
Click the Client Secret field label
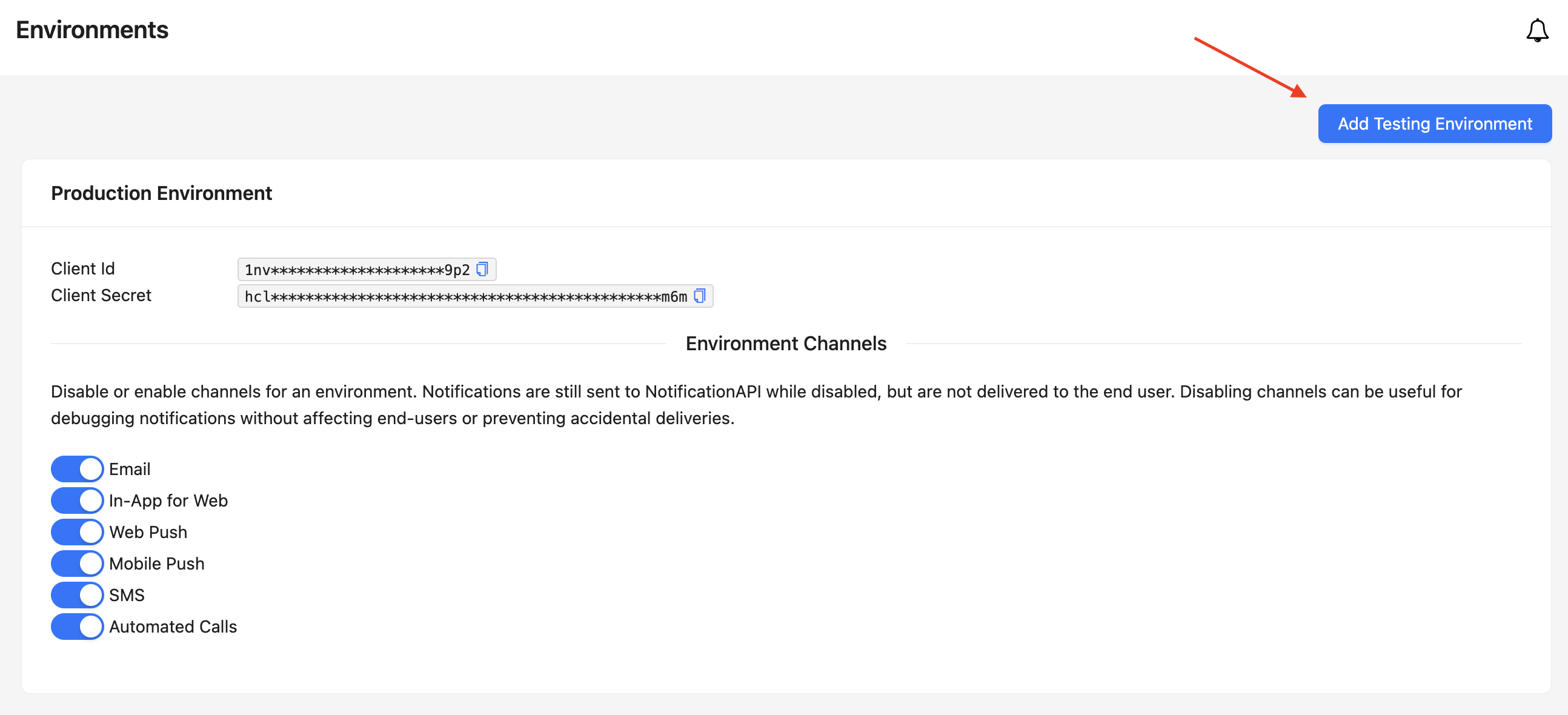(101, 295)
